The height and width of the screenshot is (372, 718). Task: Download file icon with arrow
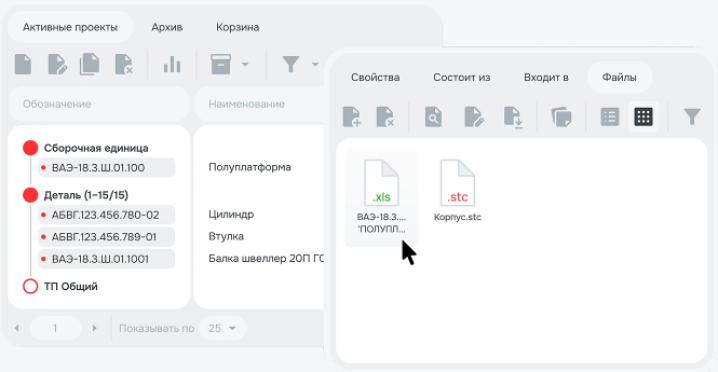pos(513,117)
